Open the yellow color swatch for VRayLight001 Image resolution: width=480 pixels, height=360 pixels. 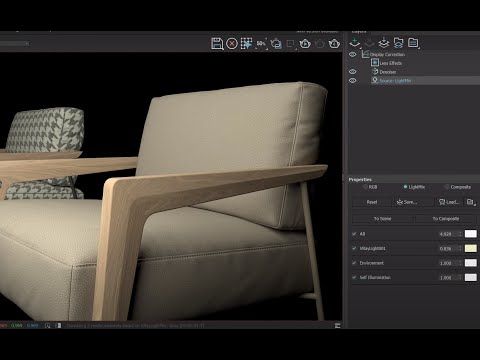tap(471, 248)
